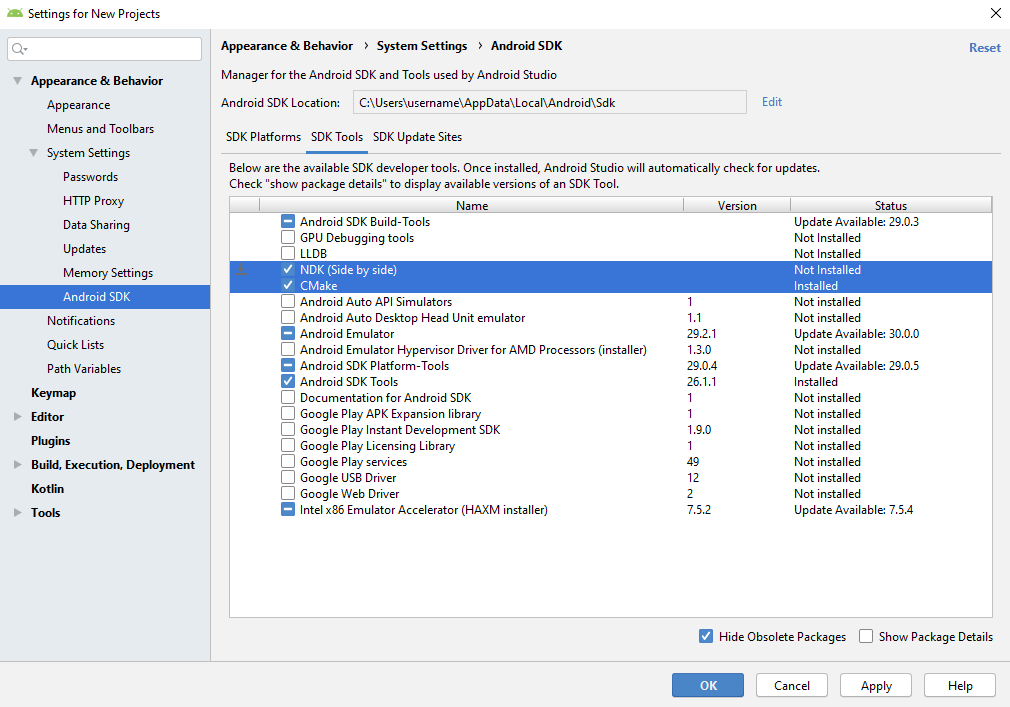Disable Hide Obsolete Packages
Image resolution: width=1010 pixels, height=707 pixels.
pos(706,636)
